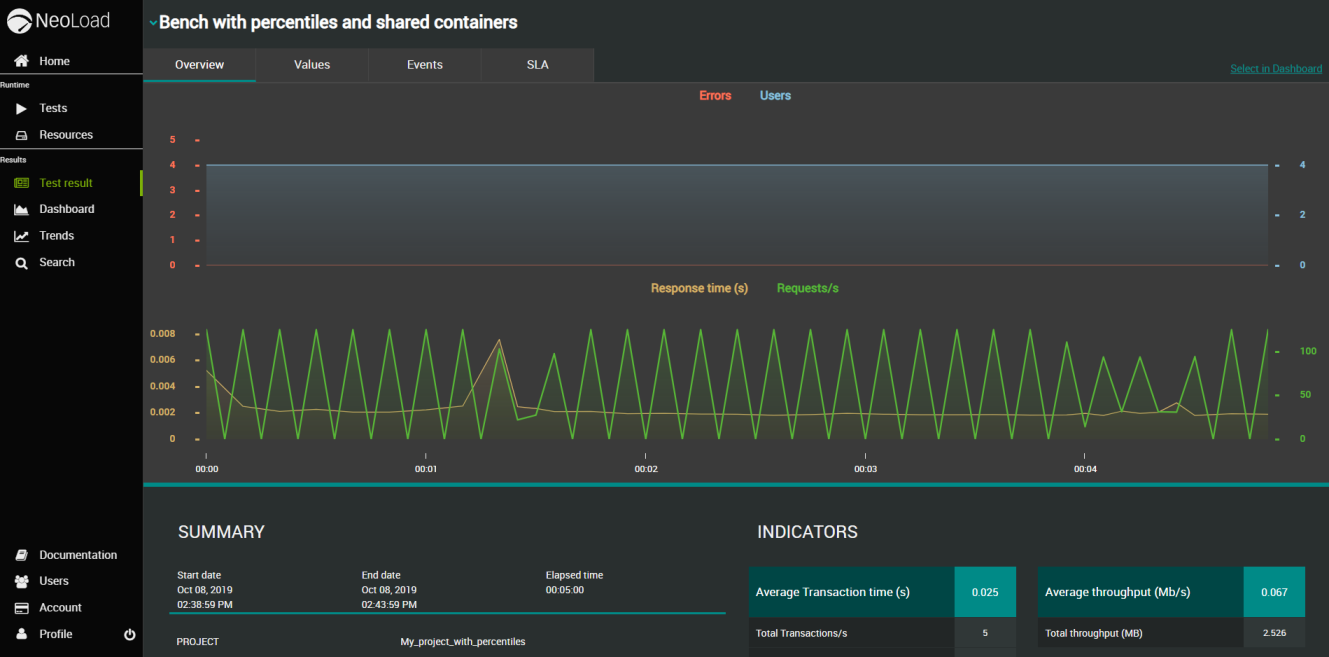Open Test result in sidebar
The height and width of the screenshot is (657, 1329).
point(65,183)
